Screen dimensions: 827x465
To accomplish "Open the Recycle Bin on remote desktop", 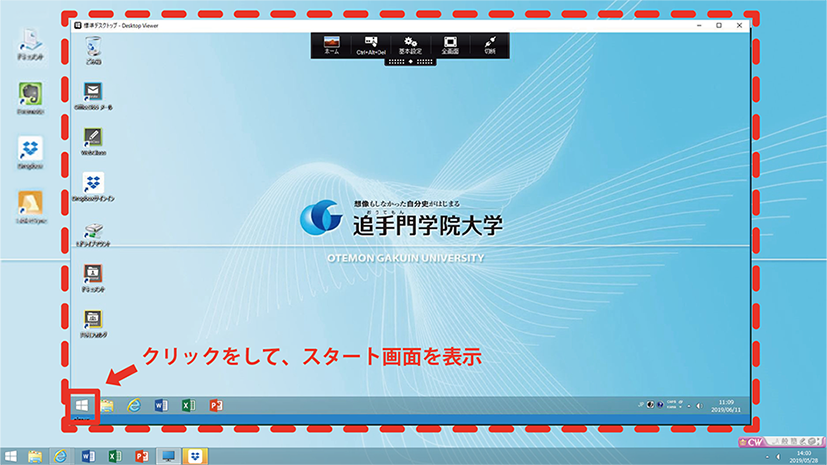I will [x=93, y=46].
